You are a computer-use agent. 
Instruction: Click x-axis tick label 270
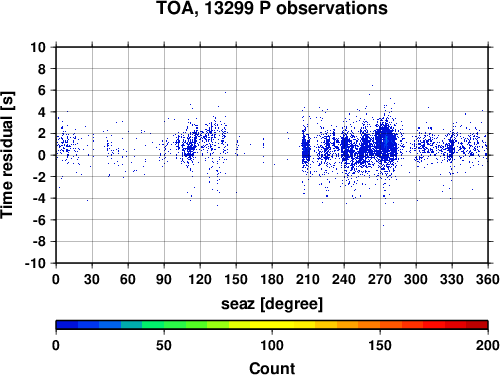pyautogui.click(x=380, y=279)
